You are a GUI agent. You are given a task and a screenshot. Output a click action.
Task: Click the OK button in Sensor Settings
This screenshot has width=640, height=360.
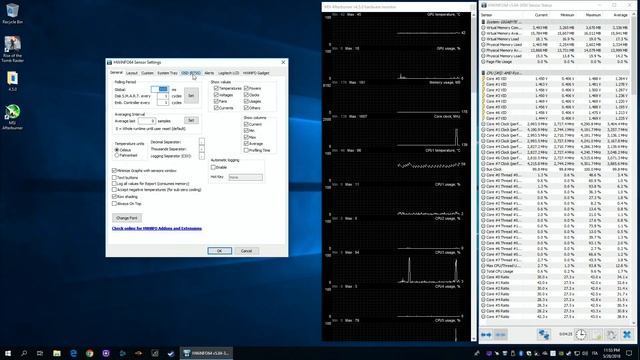pyautogui.click(x=220, y=251)
